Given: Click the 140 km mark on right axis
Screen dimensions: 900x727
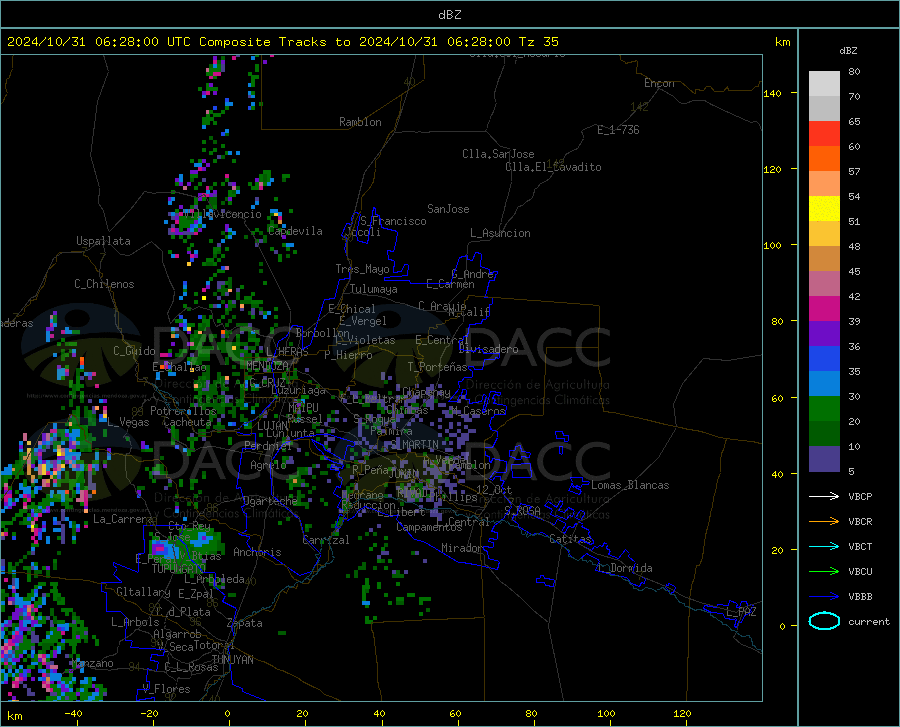Looking at the screenshot, I should tap(772, 93).
